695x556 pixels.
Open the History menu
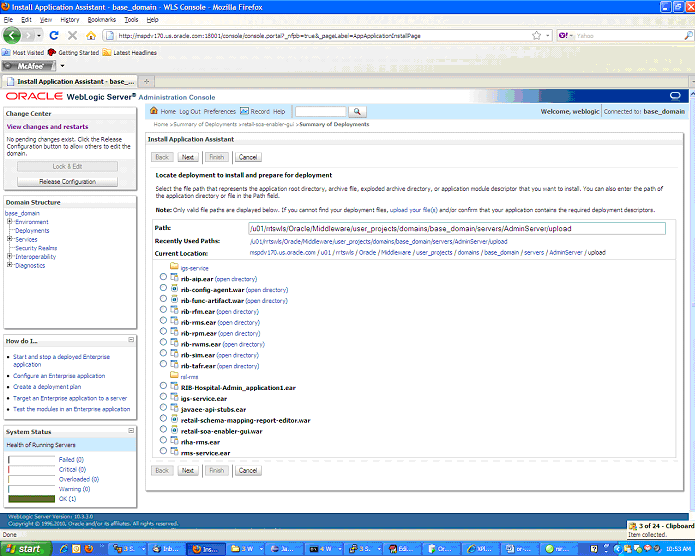tap(70, 20)
